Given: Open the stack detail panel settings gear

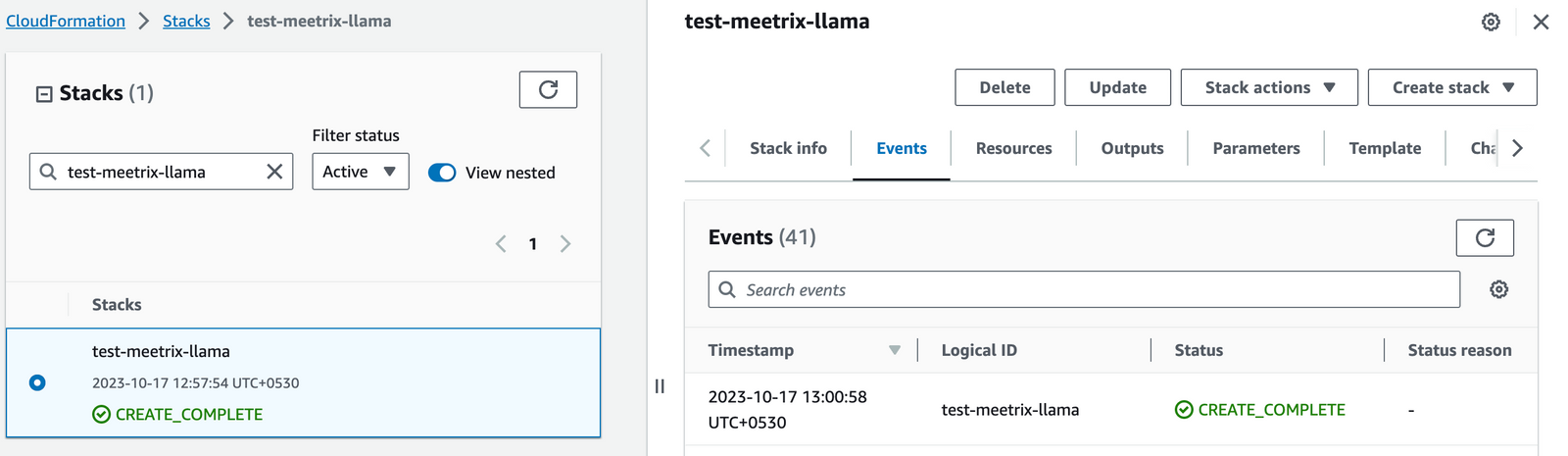Looking at the screenshot, I should [1491, 22].
